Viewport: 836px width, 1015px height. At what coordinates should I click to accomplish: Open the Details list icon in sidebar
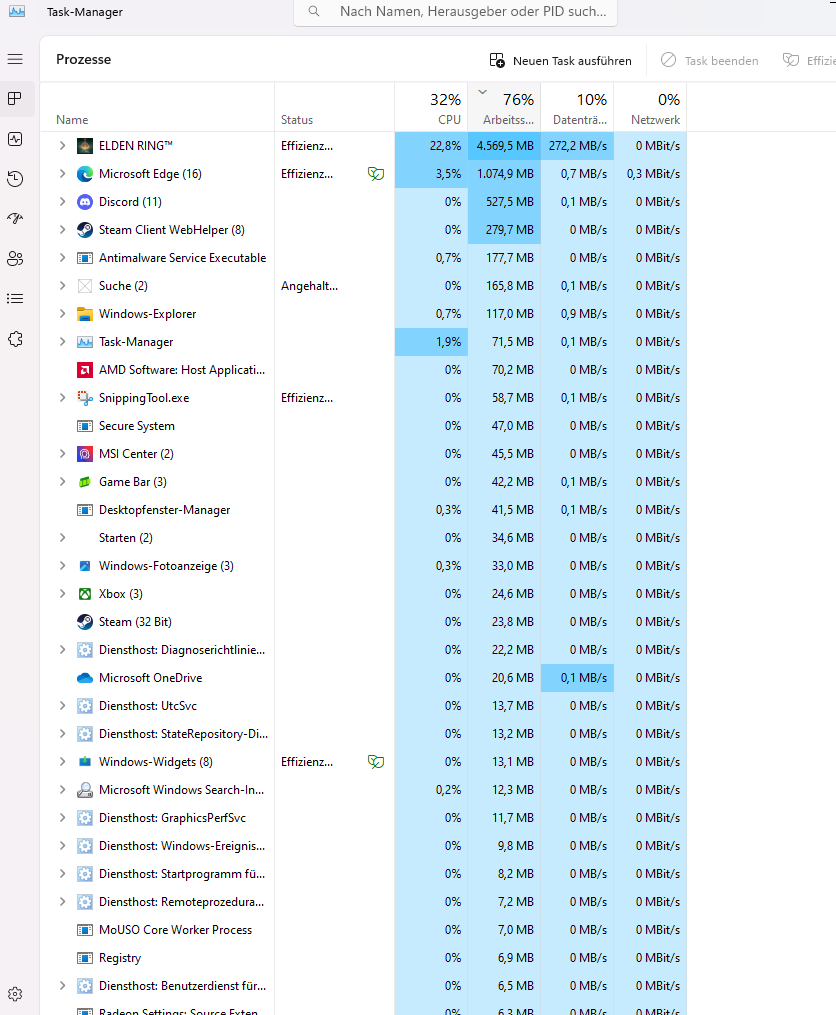[15, 298]
